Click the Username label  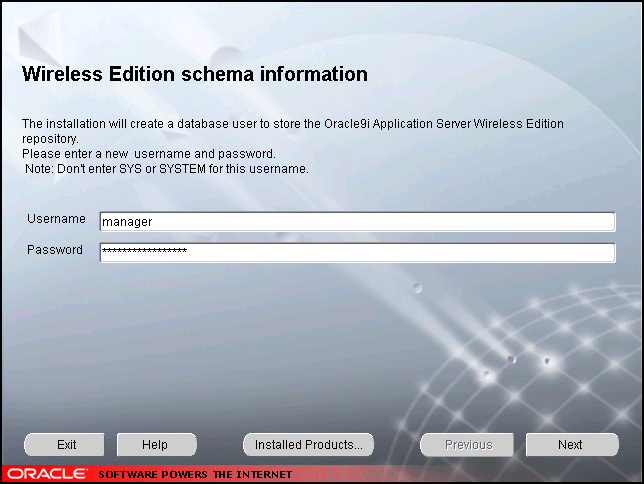[56, 219]
